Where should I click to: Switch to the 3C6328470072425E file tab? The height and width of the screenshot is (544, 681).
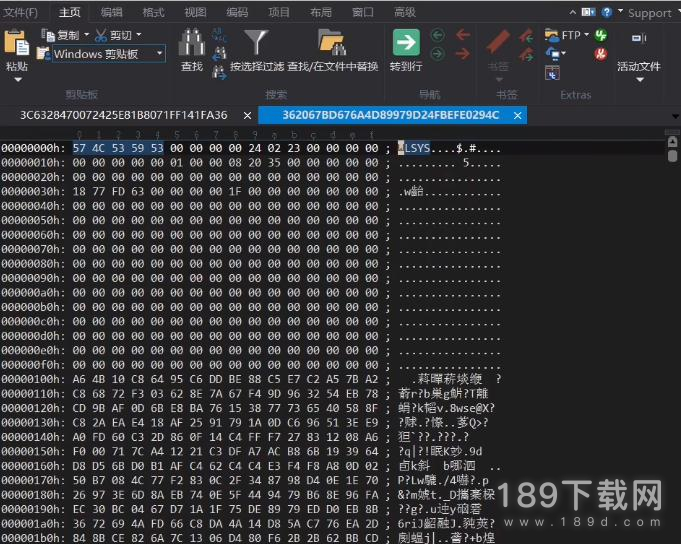pyautogui.click(x=123, y=115)
